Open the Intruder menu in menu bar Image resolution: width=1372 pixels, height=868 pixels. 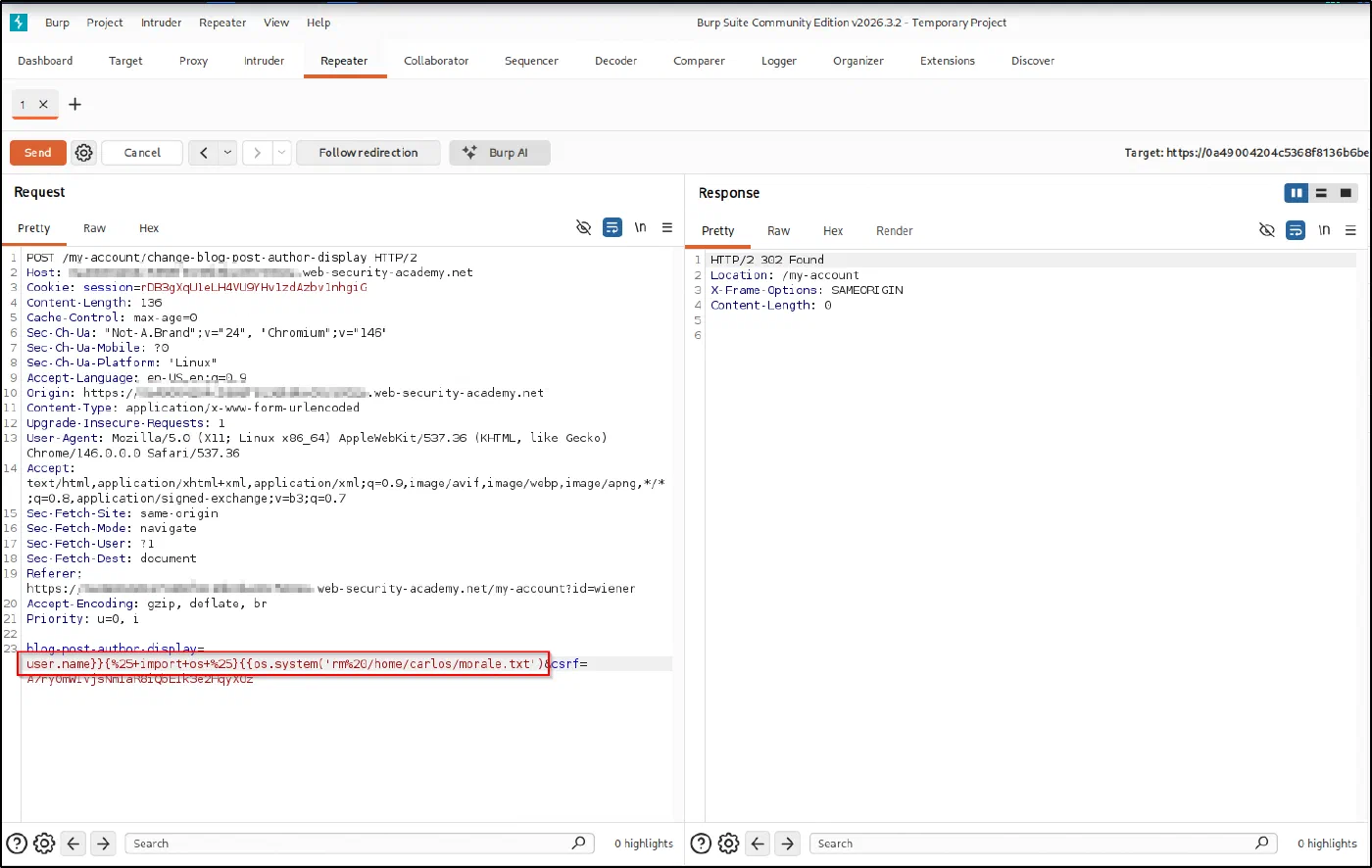tap(161, 23)
